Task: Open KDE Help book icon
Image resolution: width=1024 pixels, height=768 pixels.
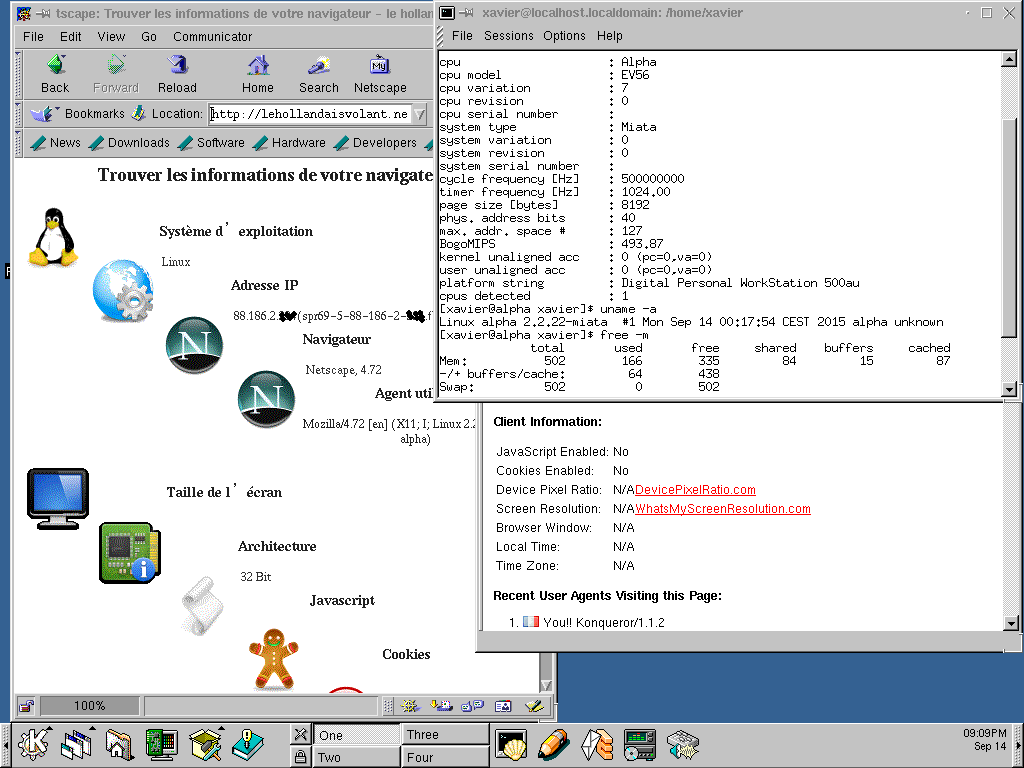Action: [248, 744]
